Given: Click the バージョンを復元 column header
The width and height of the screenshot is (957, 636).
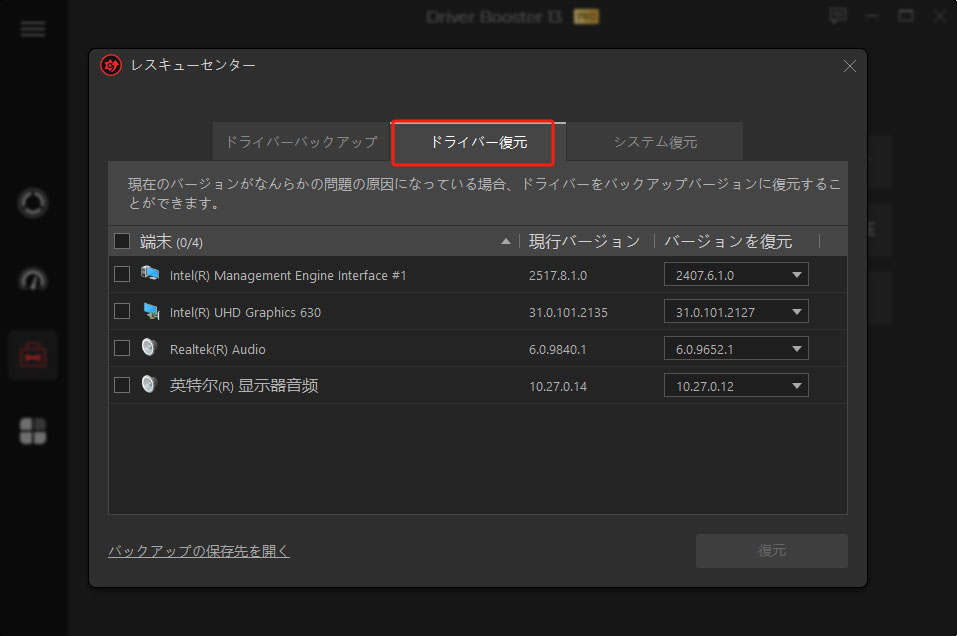Looking at the screenshot, I should tap(728, 242).
